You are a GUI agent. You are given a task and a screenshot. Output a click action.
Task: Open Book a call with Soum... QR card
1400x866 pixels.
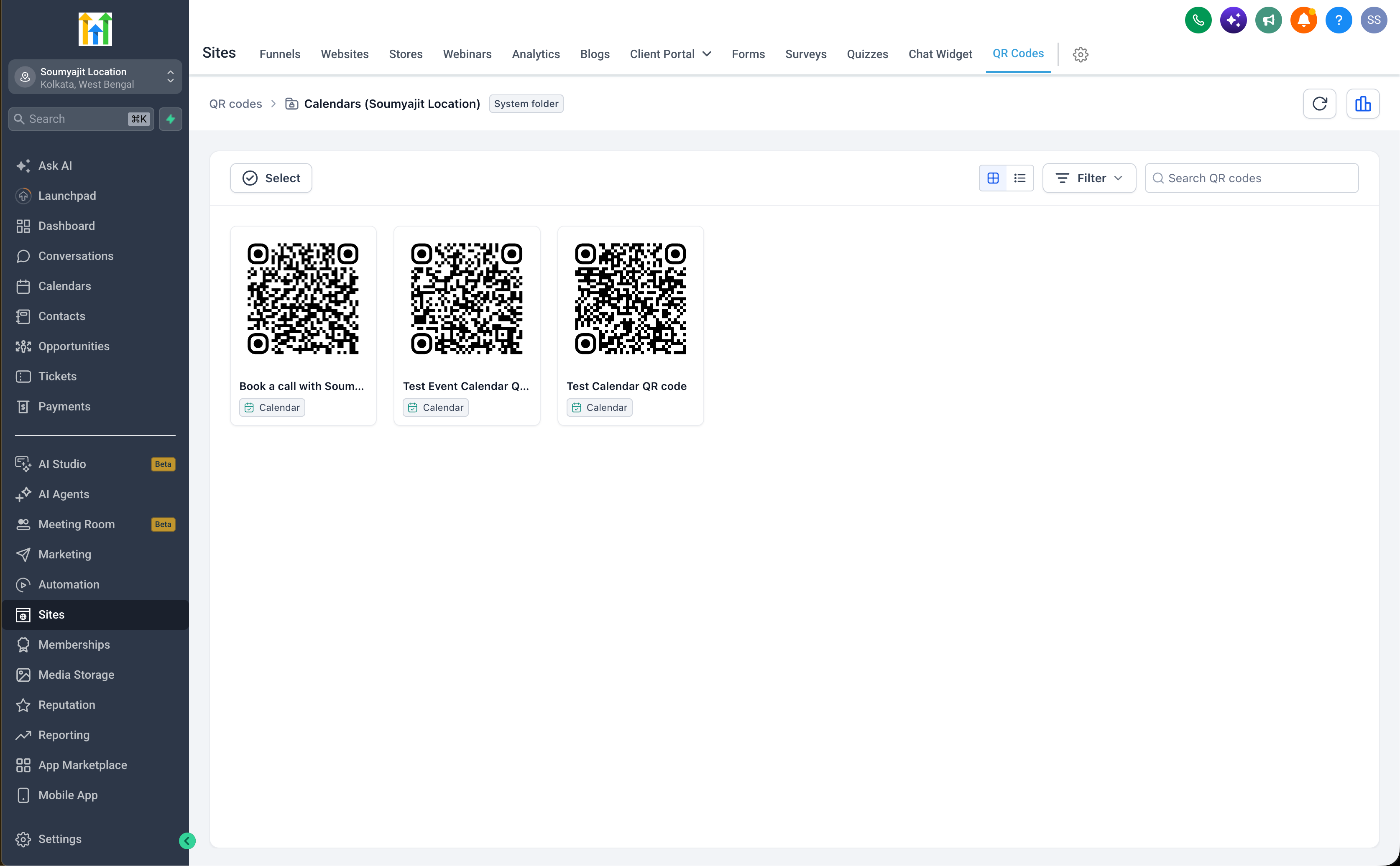pos(303,325)
